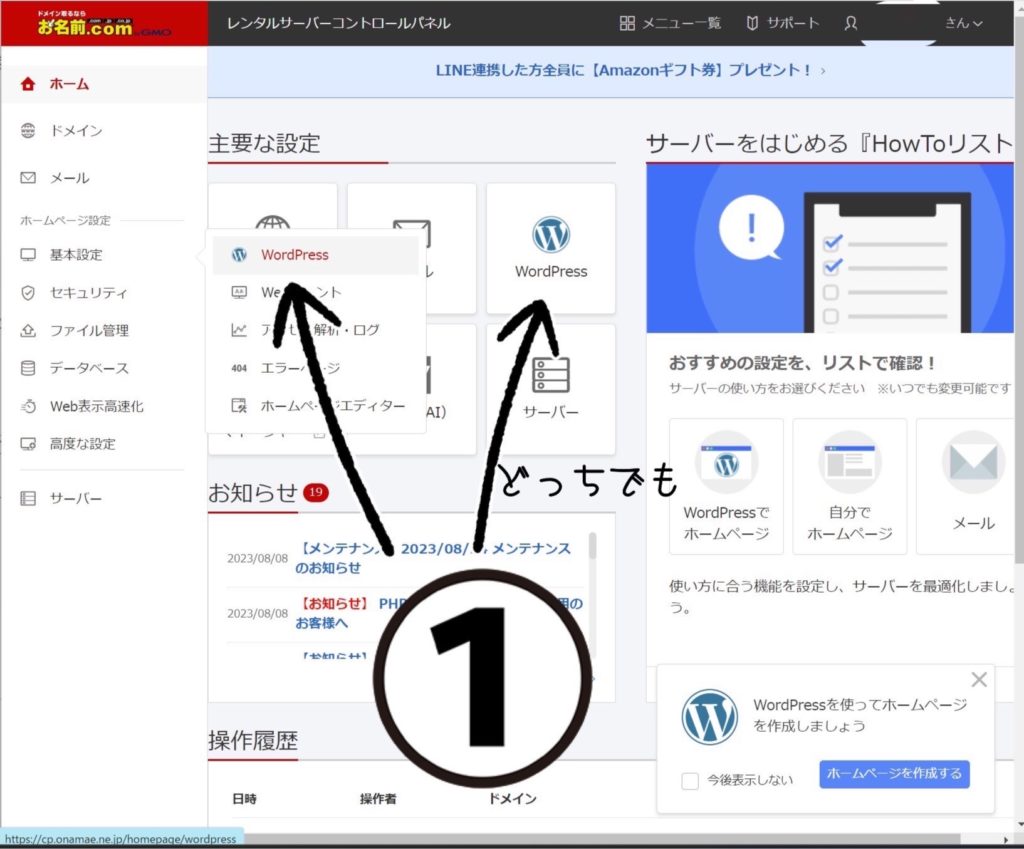This screenshot has width=1024, height=849.
Task: Open the ホーム sidebar item
Action: pos(69,84)
